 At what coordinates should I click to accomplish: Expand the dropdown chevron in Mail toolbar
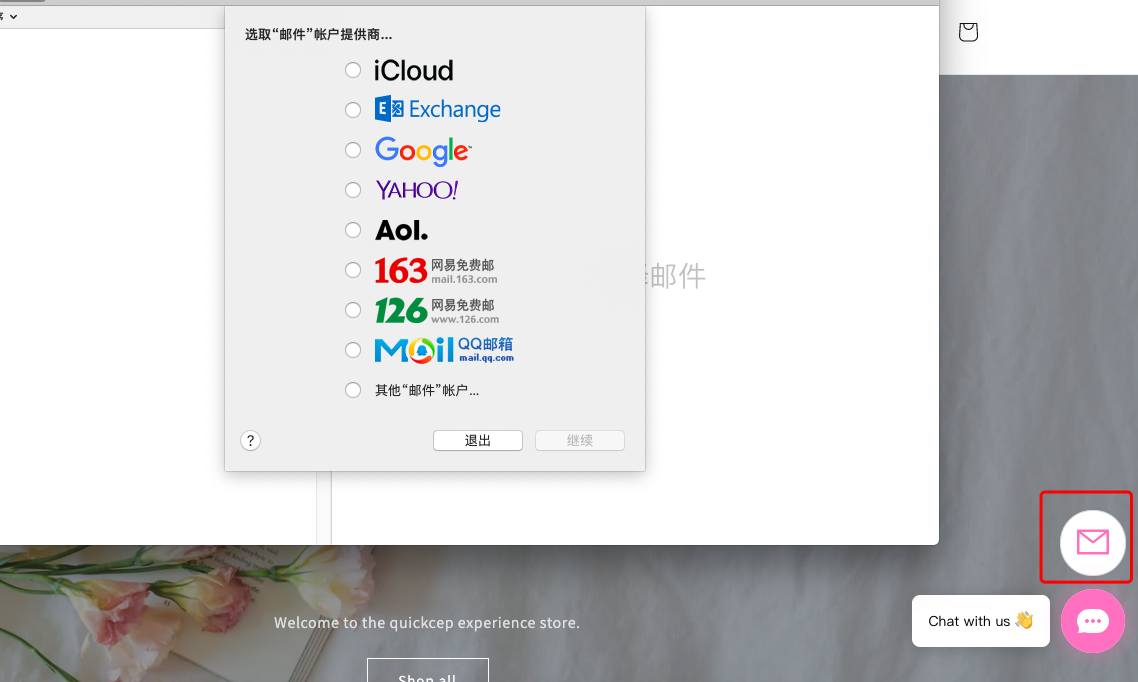click(x=13, y=16)
